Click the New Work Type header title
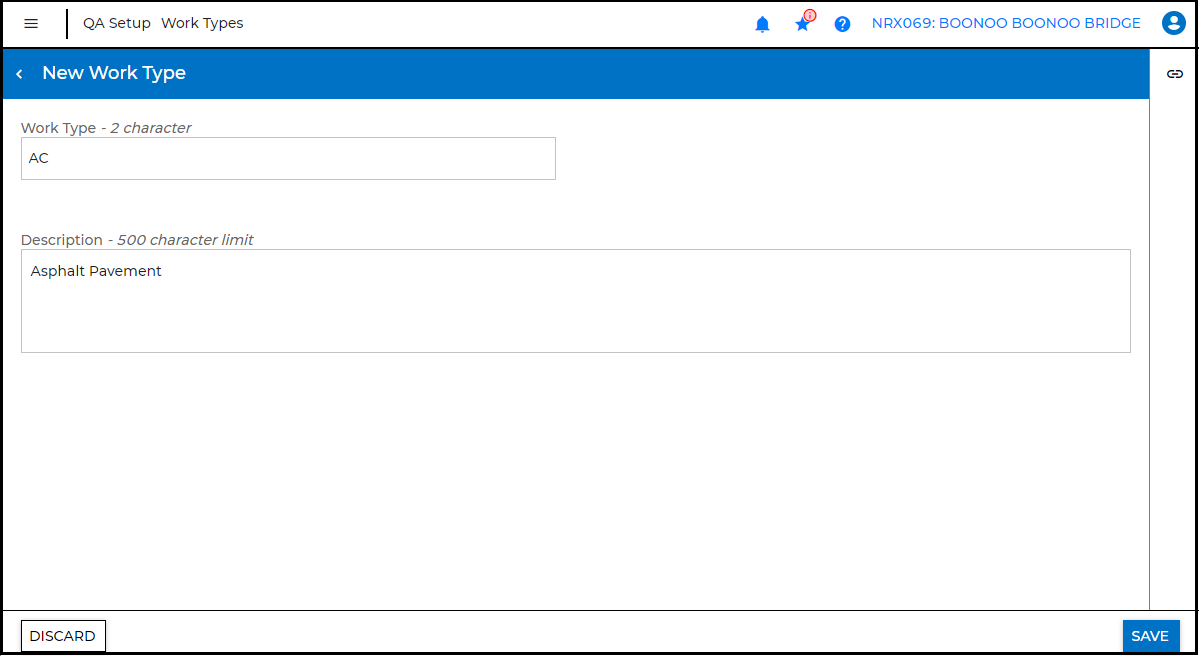1199x656 pixels. tap(113, 73)
